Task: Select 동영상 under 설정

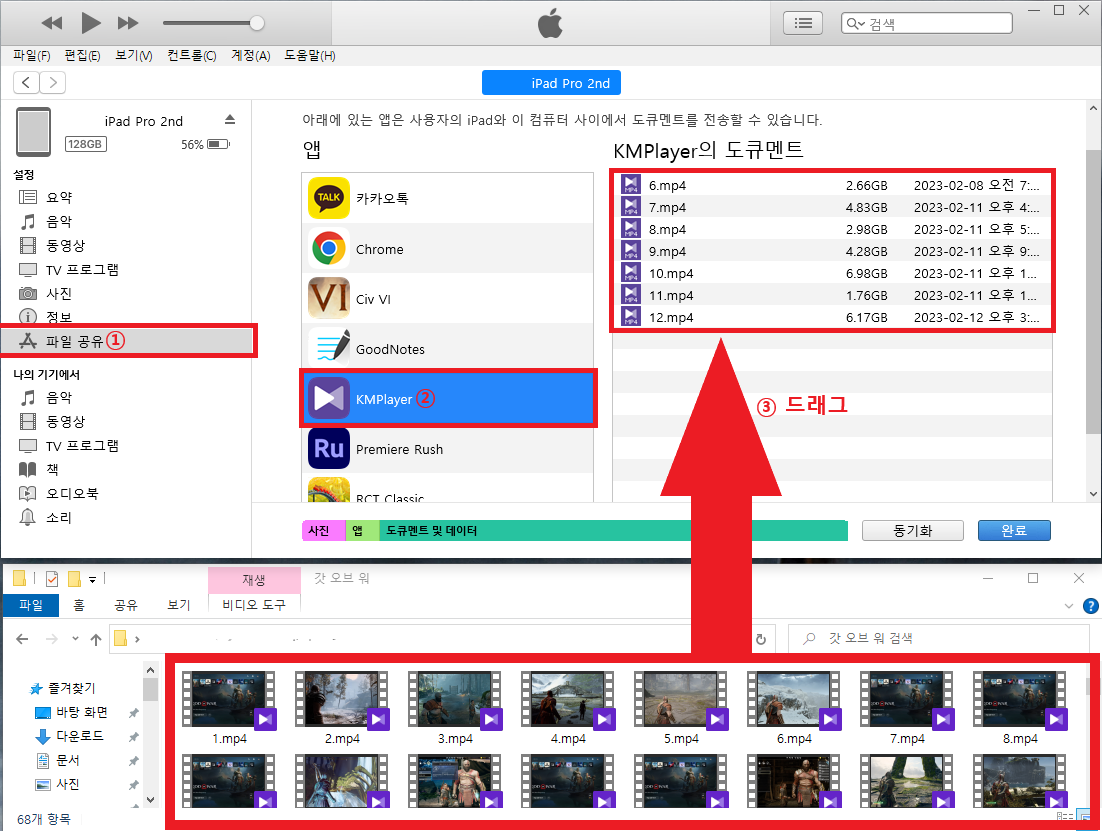Action: [x=65, y=245]
